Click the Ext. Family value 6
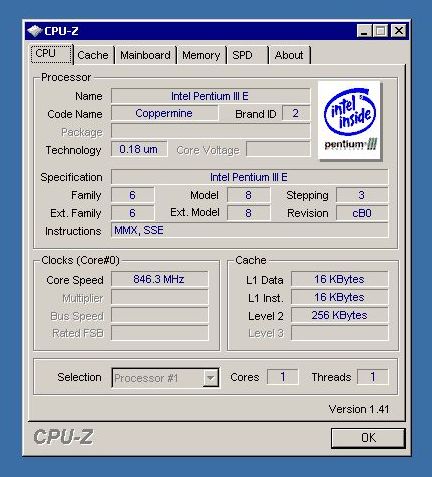Viewport: 432px width, 477px height. 132,213
